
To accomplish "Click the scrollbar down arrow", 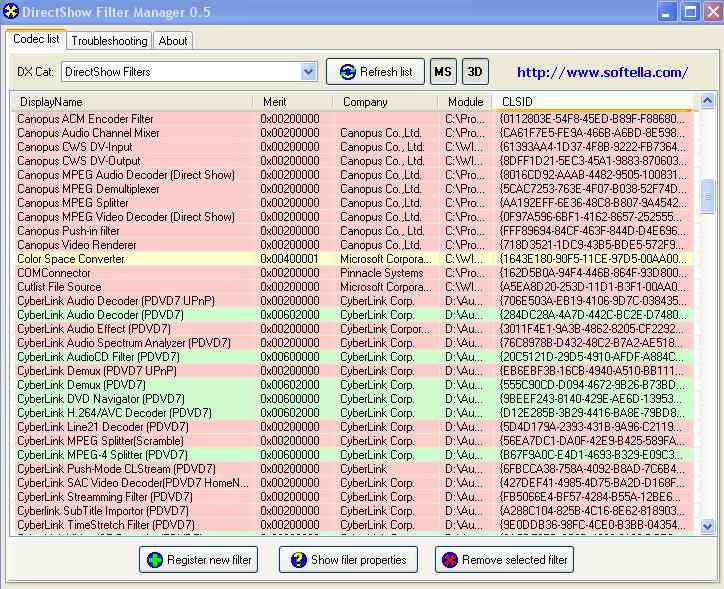I will click(x=707, y=526).
